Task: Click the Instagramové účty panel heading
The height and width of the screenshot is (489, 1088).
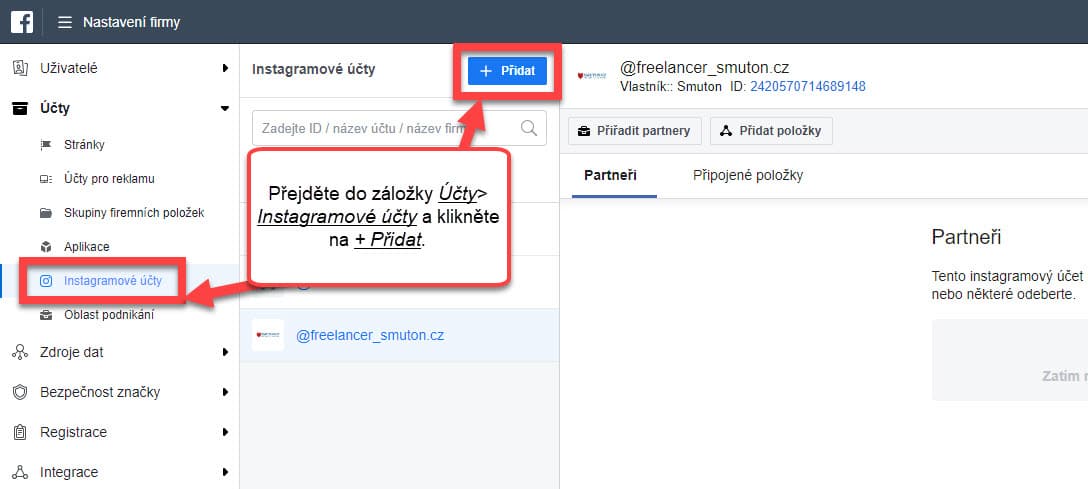Action: click(314, 70)
